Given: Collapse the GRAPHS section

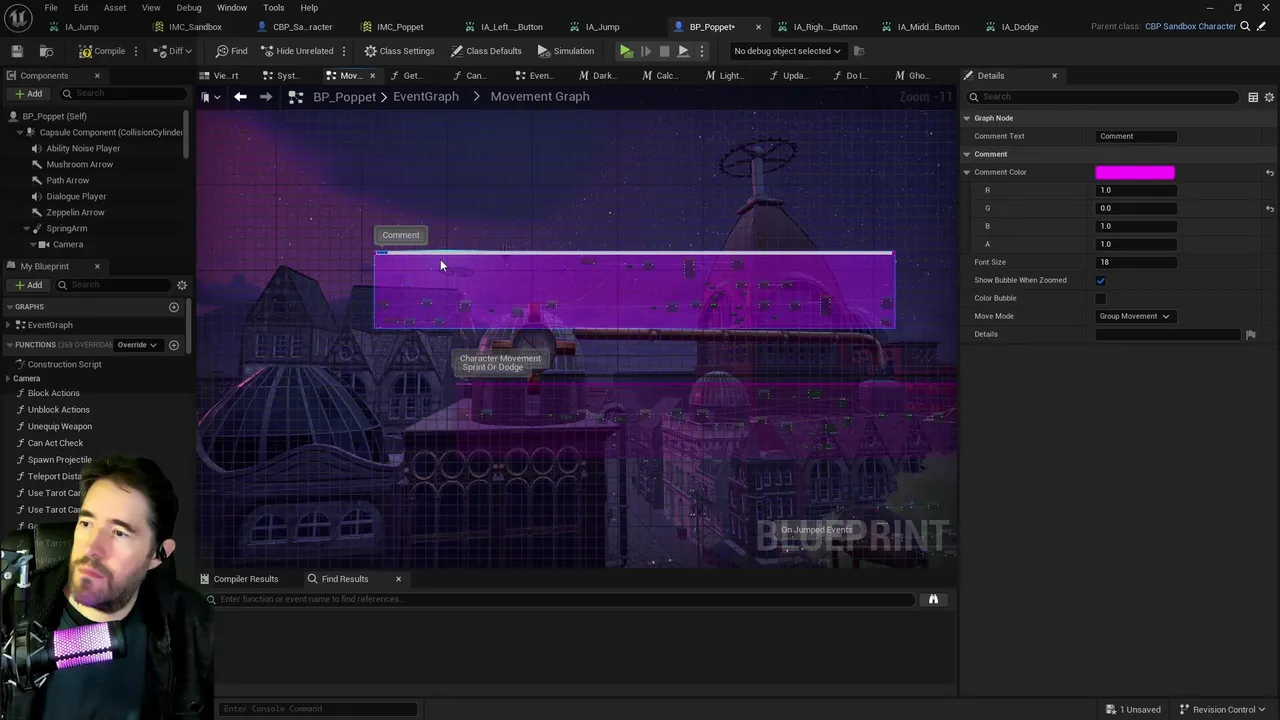Looking at the screenshot, I should coord(9,307).
